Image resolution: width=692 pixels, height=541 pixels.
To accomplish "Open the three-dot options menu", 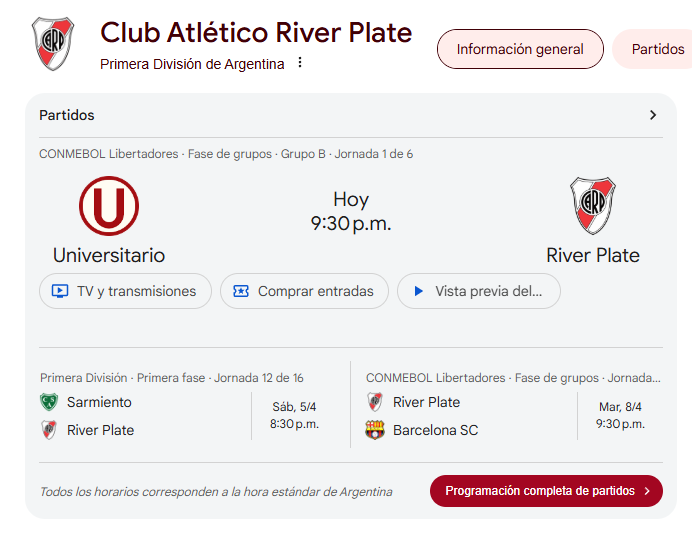I will click(x=300, y=62).
